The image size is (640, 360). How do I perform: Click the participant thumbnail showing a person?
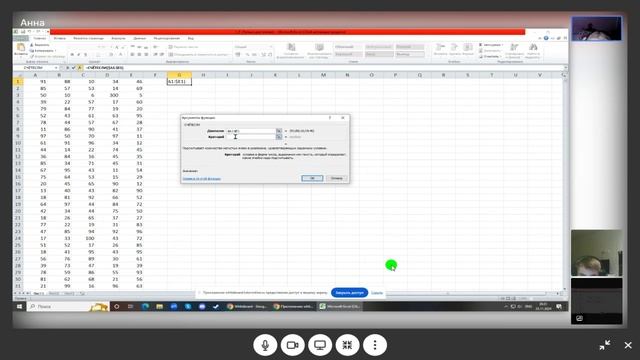click(596, 253)
